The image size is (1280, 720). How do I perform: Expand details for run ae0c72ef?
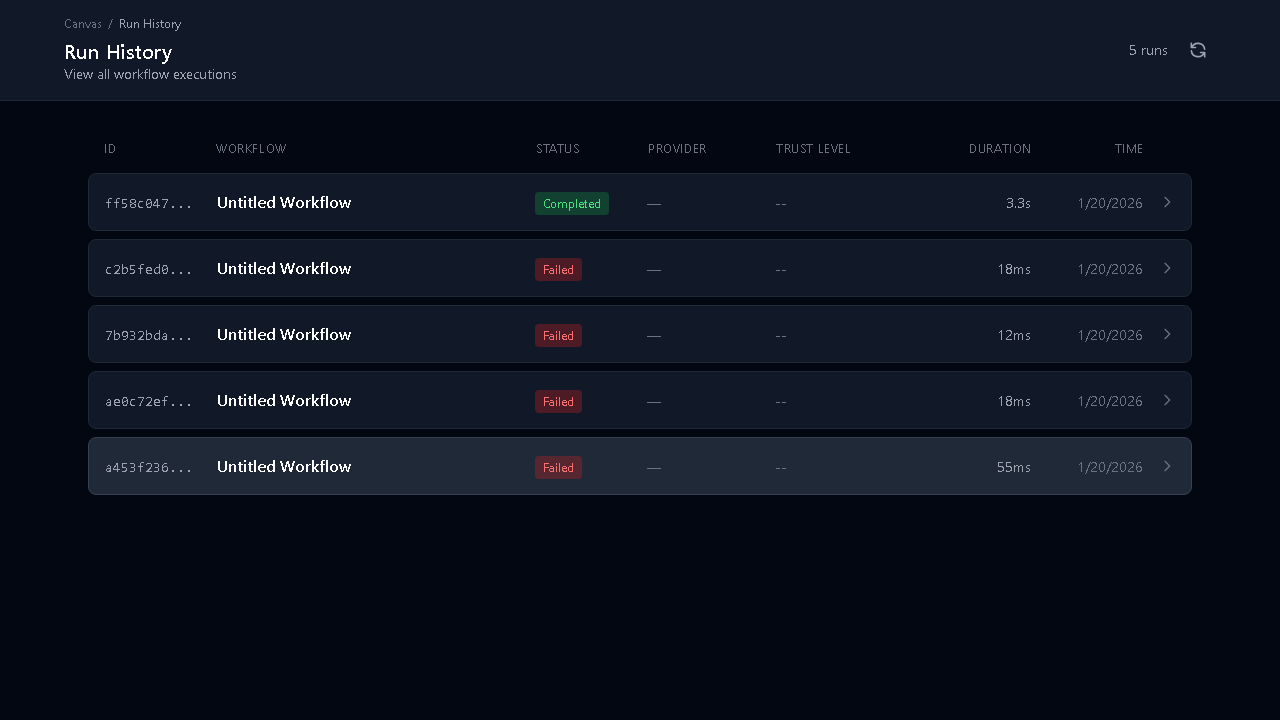click(x=1167, y=400)
